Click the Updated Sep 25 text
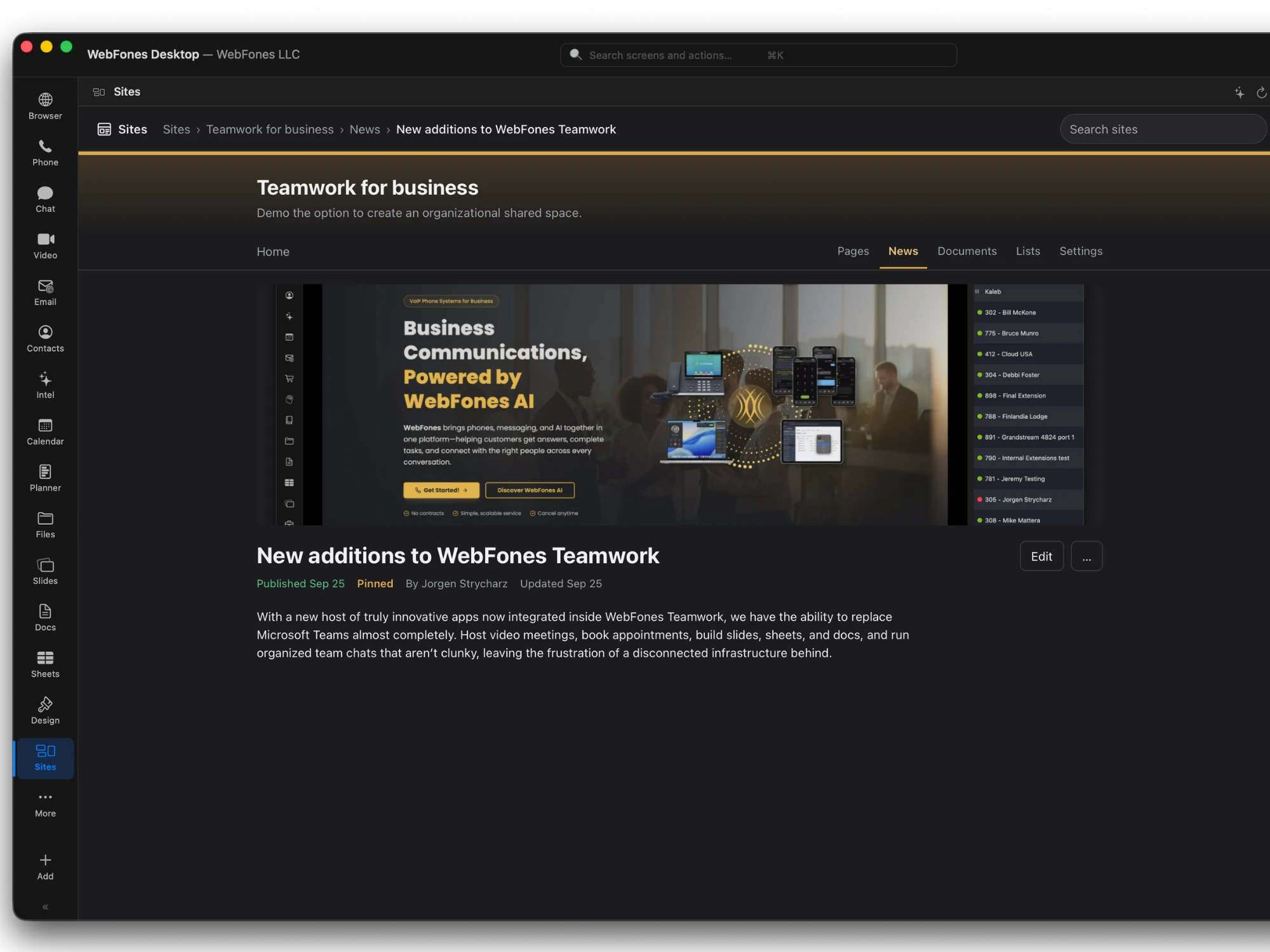The height and width of the screenshot is (952, 1270). (561, 584)
